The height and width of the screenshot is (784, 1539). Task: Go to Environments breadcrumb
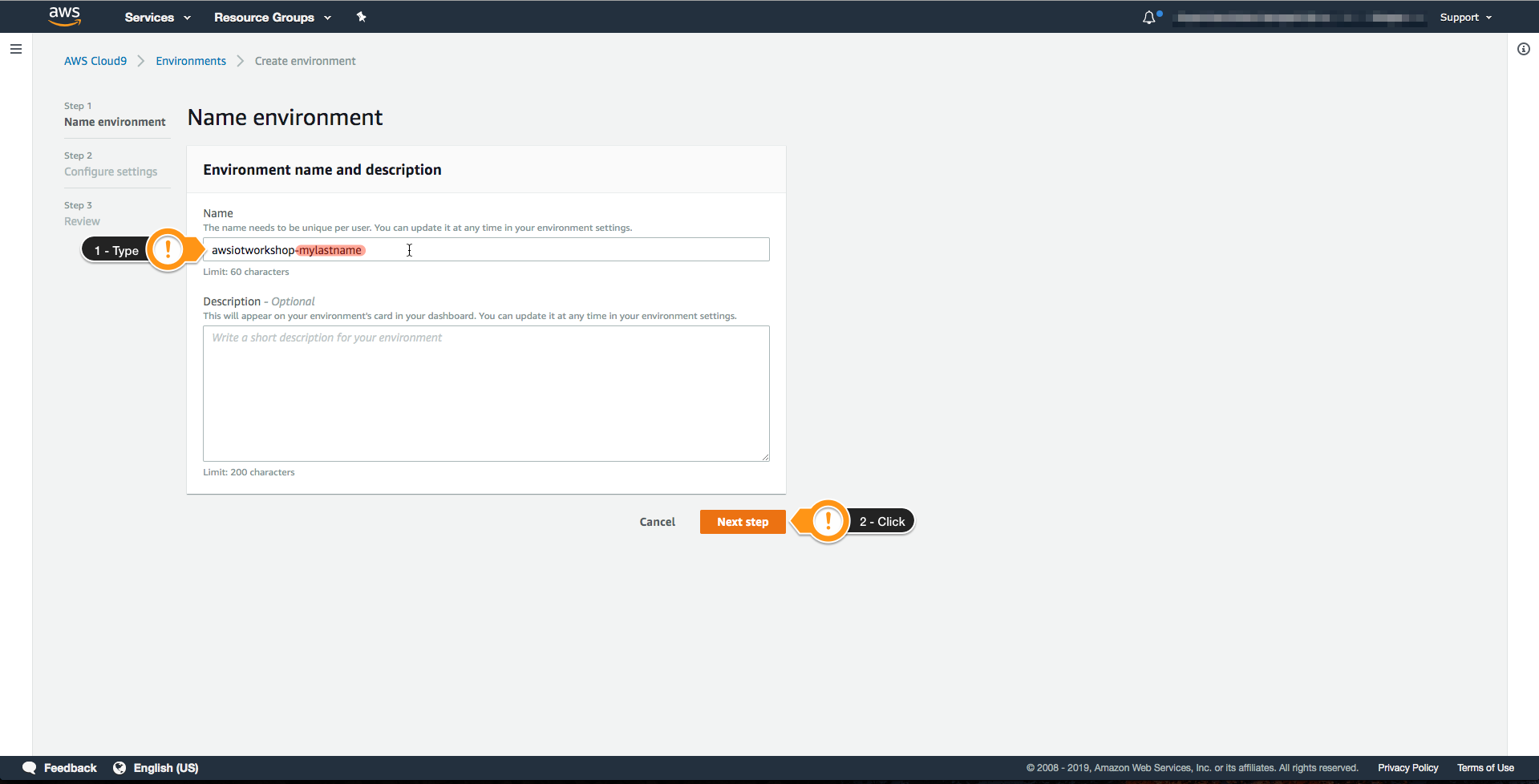[x=191, y=61]
